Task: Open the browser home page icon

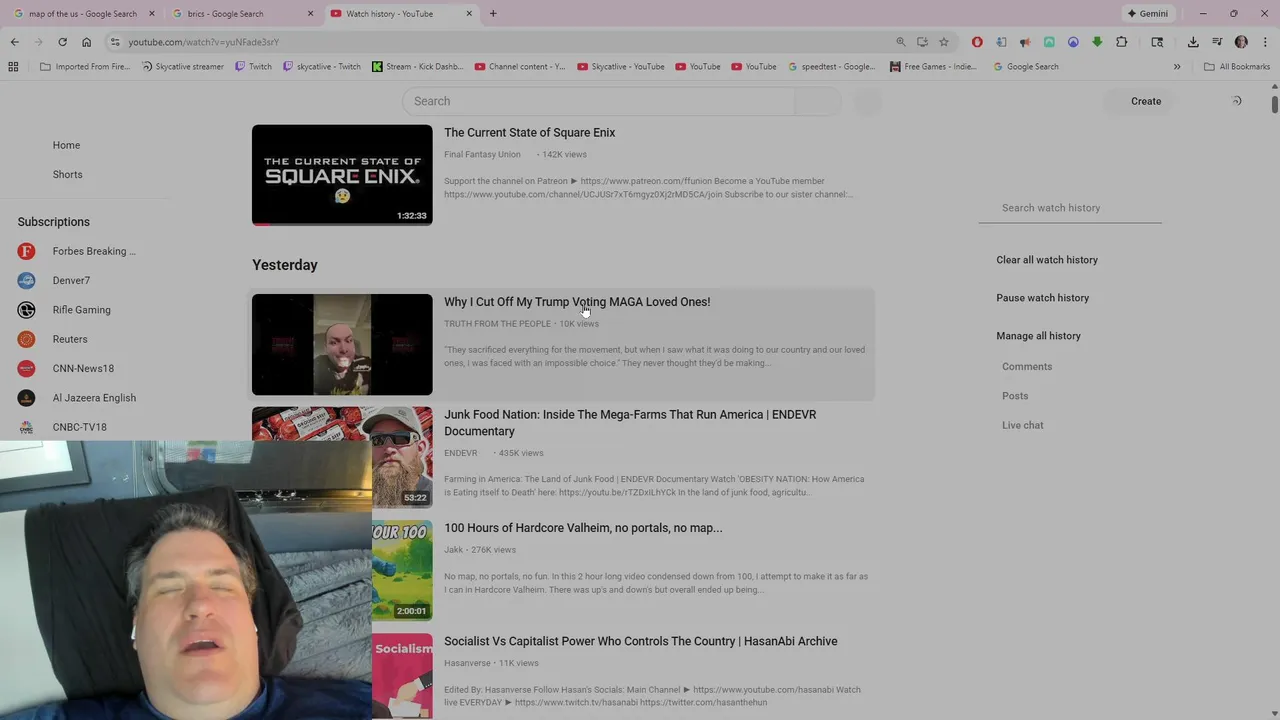Action: tap(86, 42)
